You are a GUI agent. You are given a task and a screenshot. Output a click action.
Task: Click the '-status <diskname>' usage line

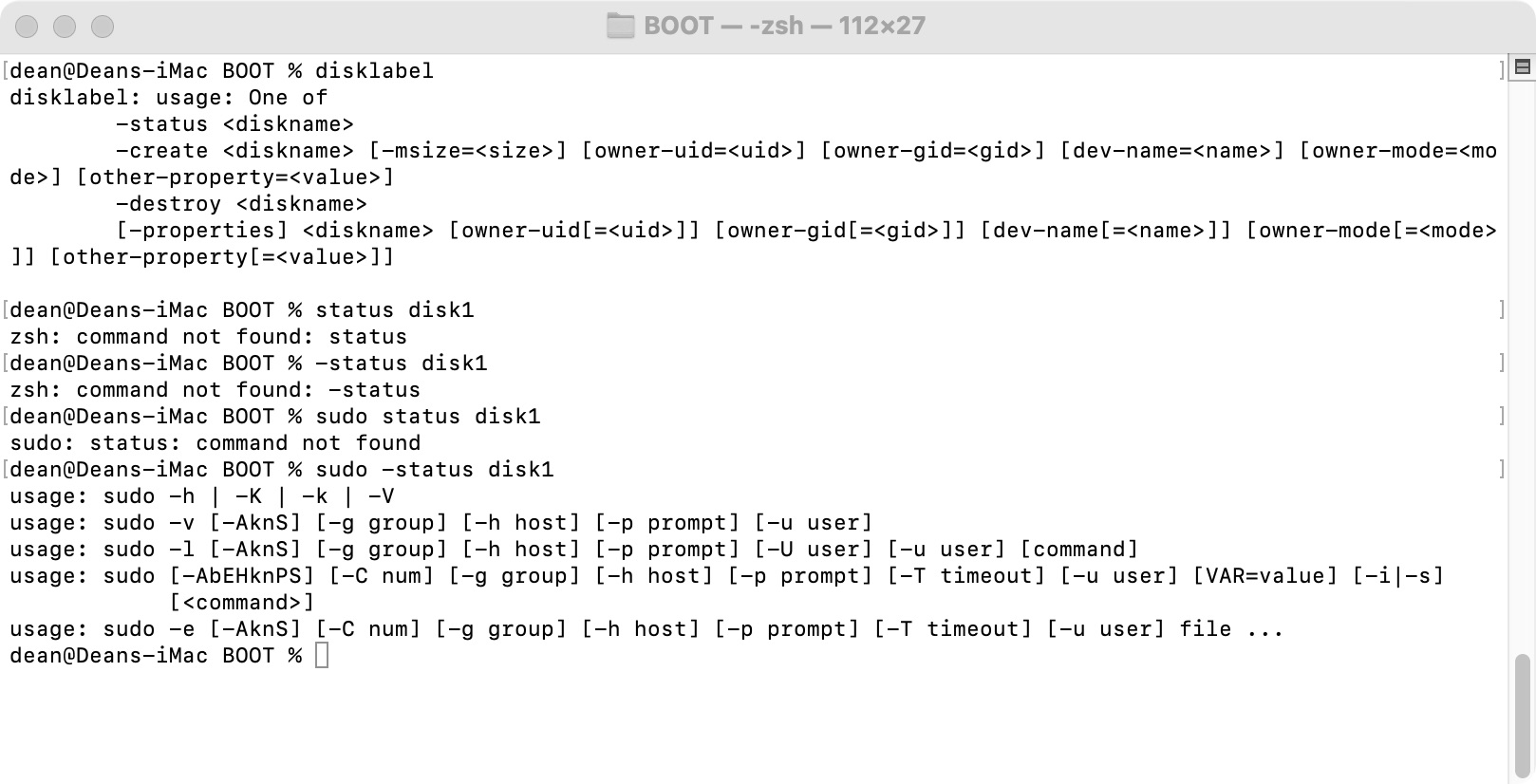click(x=234, y=124)
